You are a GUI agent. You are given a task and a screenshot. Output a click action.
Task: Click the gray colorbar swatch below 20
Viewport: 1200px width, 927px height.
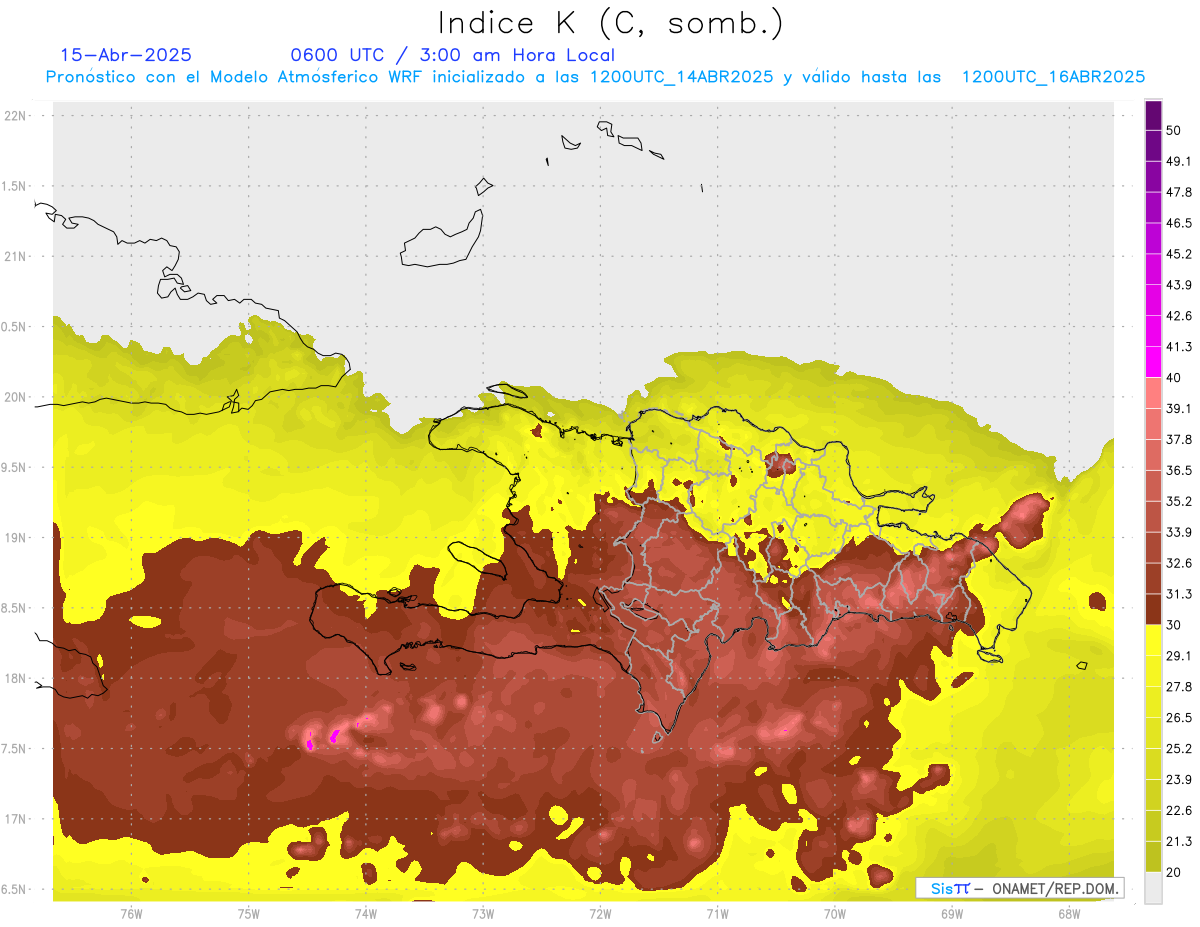point(1153,887)
